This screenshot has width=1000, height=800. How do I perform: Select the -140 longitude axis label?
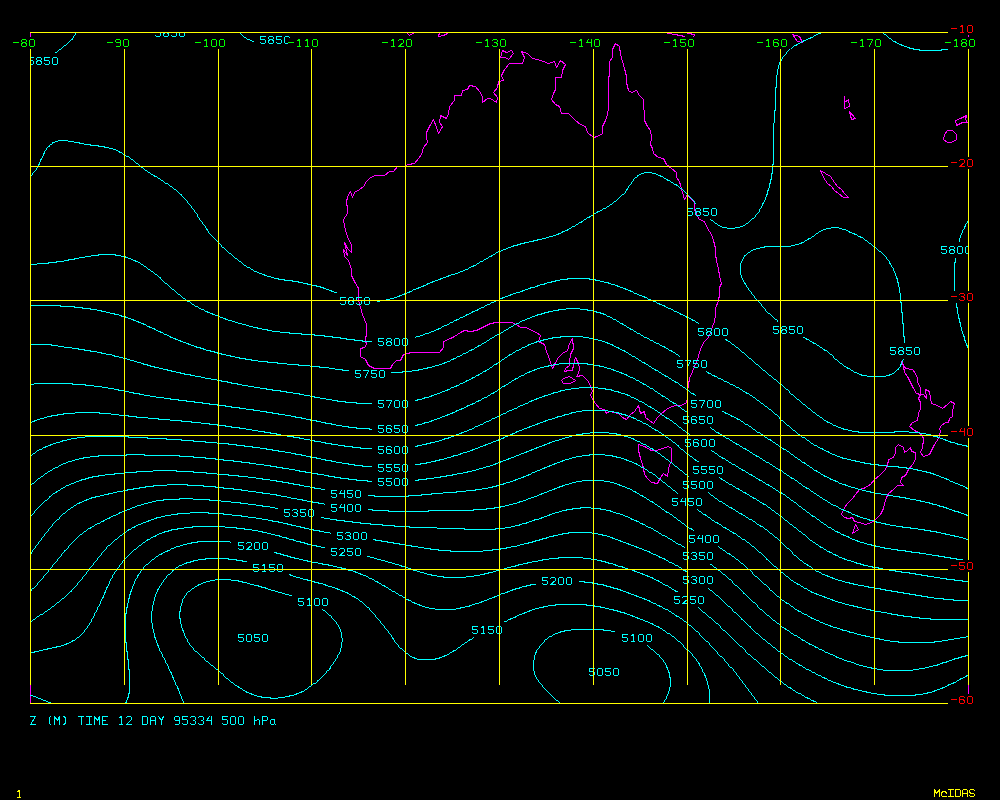[x=585, y=43]
